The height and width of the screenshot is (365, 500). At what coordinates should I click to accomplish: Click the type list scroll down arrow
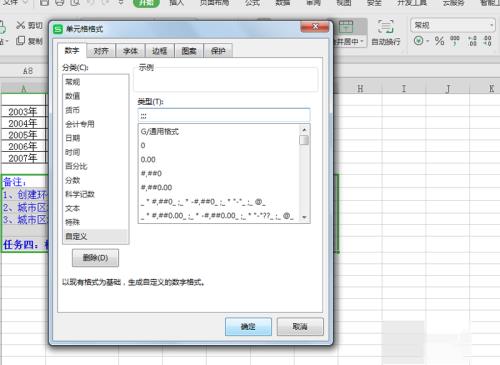coord(304,217)
